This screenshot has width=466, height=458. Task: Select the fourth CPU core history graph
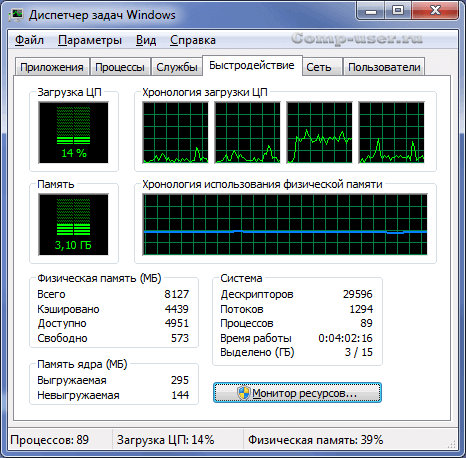tap(391, 133)
